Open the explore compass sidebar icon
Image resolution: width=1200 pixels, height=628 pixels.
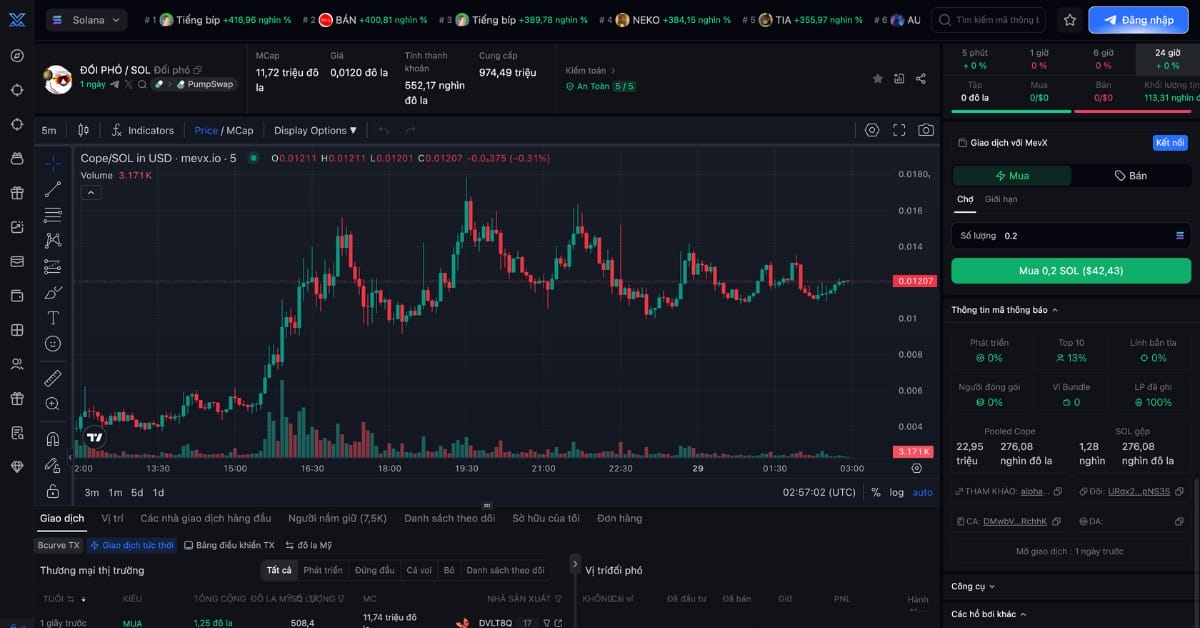click(x=17, y=56)
